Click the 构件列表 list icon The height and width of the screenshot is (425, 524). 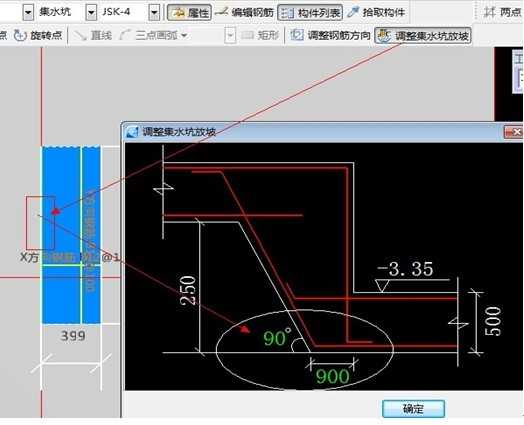tap(287, 13)
